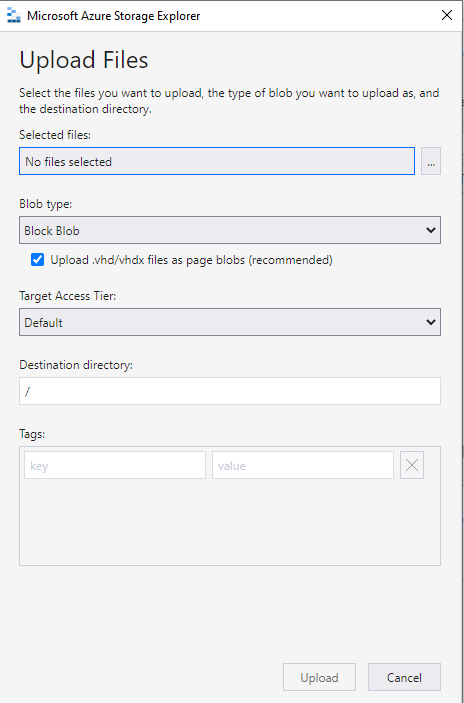The height and width of the screenshot is (703, 464).
Task: Close the Upload Files dialog window
Action: [447, 16]
